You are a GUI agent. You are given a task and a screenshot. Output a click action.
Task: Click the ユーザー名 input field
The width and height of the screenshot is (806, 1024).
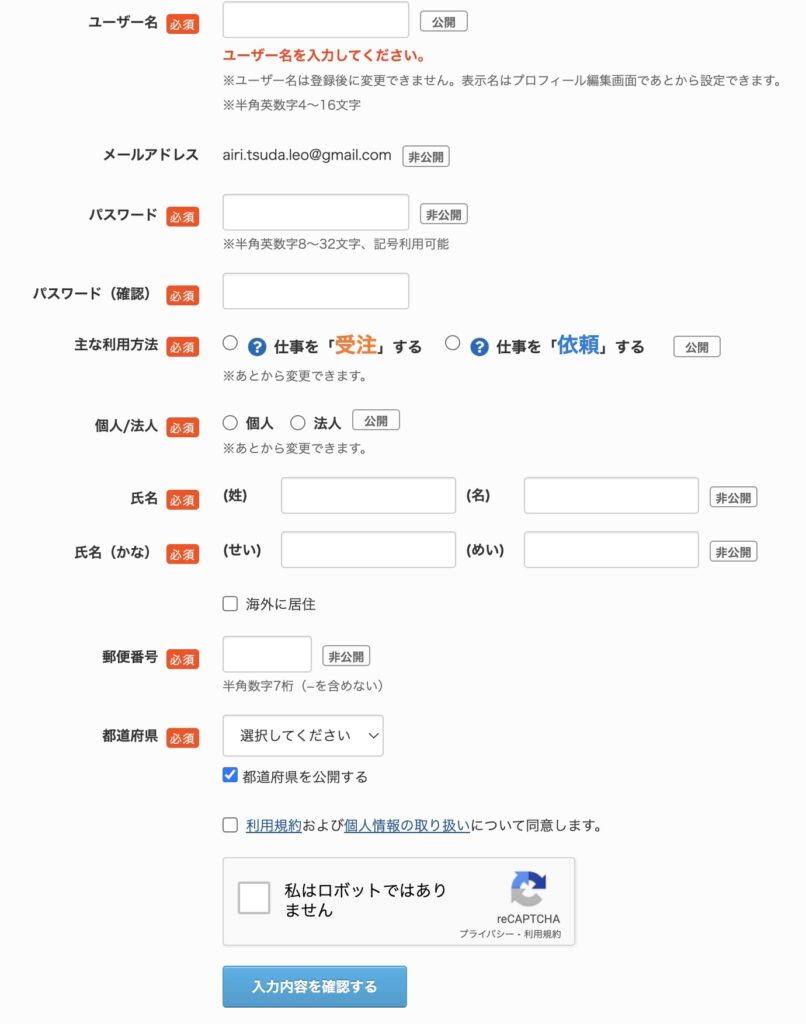[x=315, y=20]
